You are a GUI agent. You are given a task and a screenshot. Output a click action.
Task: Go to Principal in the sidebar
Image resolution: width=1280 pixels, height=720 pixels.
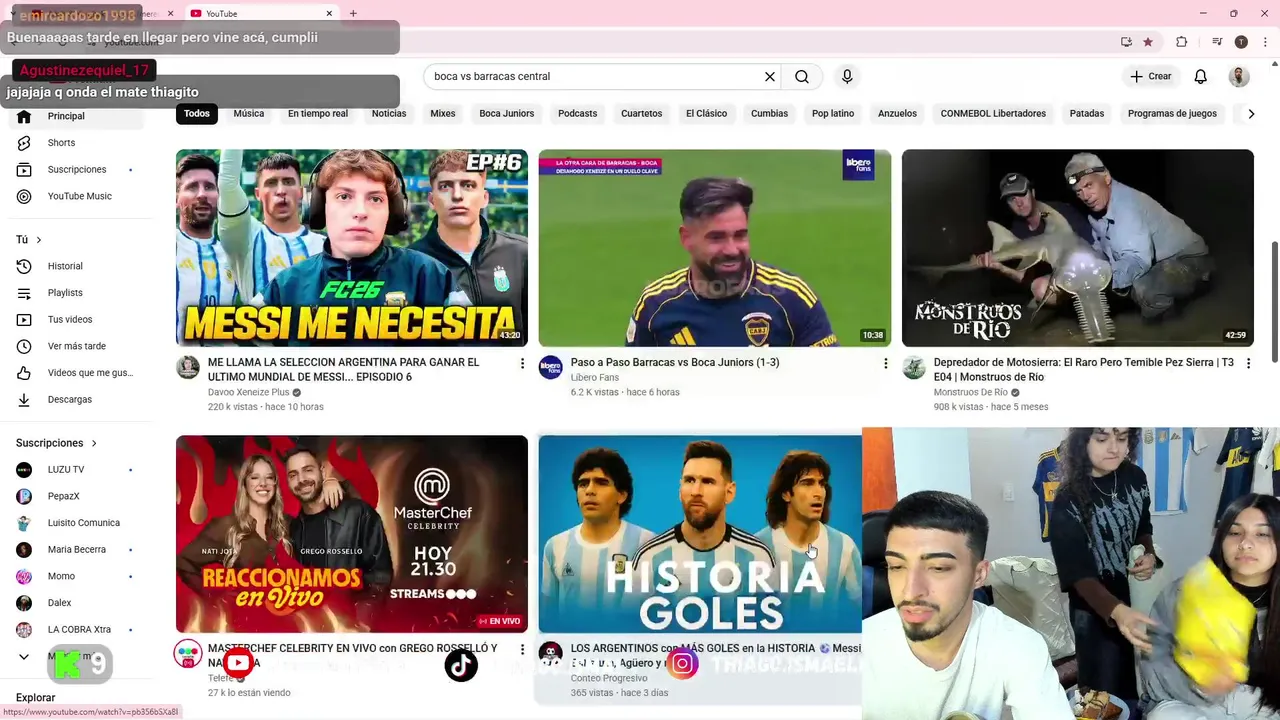pyautogui.click(x=76, y=116)
